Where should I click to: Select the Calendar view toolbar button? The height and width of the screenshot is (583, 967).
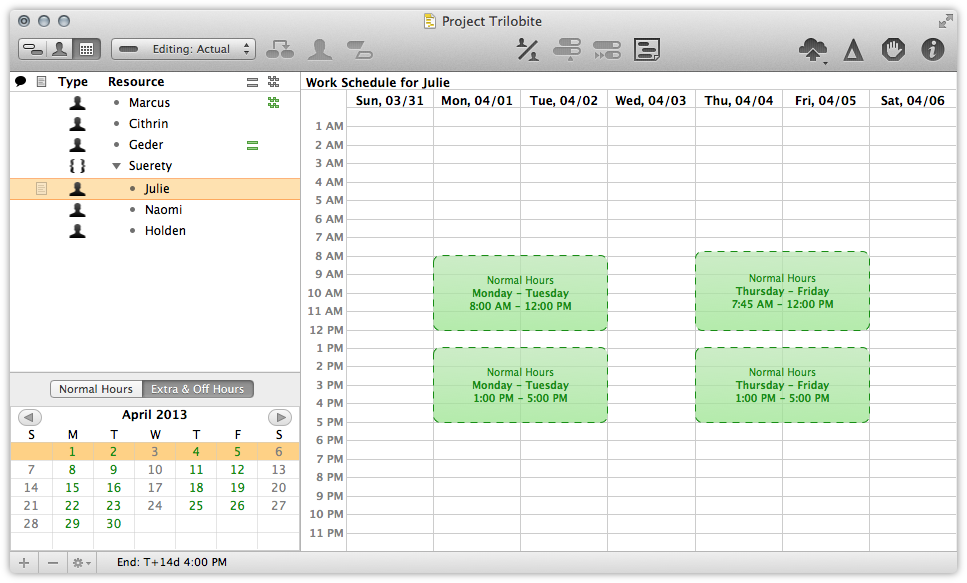(86, 49)
